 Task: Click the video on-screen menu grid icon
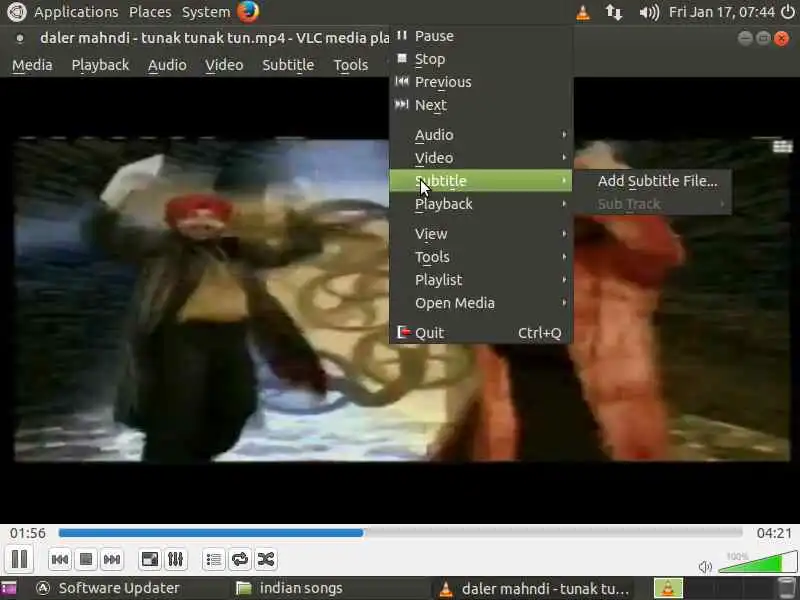782,146
